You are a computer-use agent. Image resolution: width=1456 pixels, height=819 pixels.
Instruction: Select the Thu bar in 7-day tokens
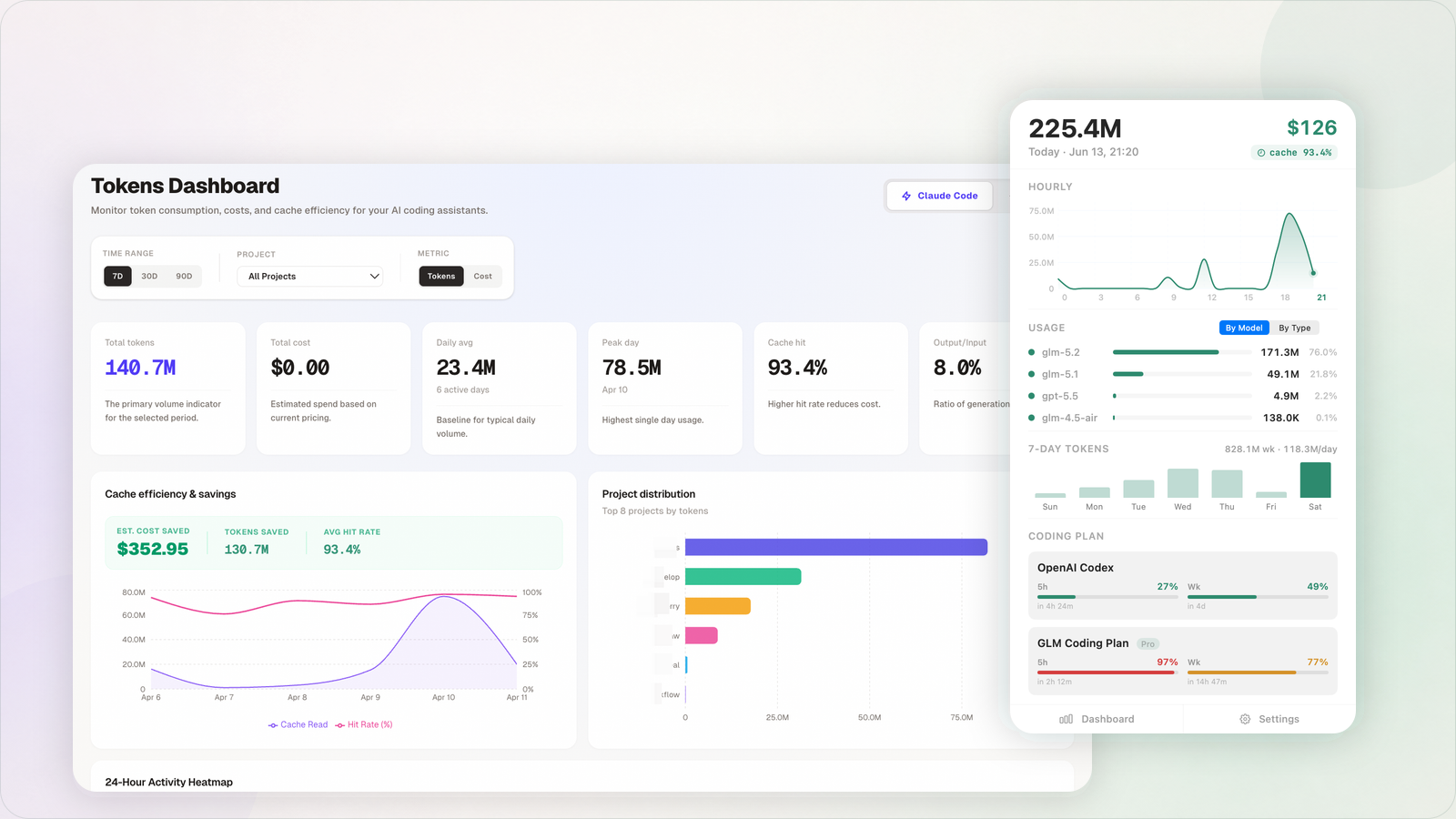pos(1227,484)
